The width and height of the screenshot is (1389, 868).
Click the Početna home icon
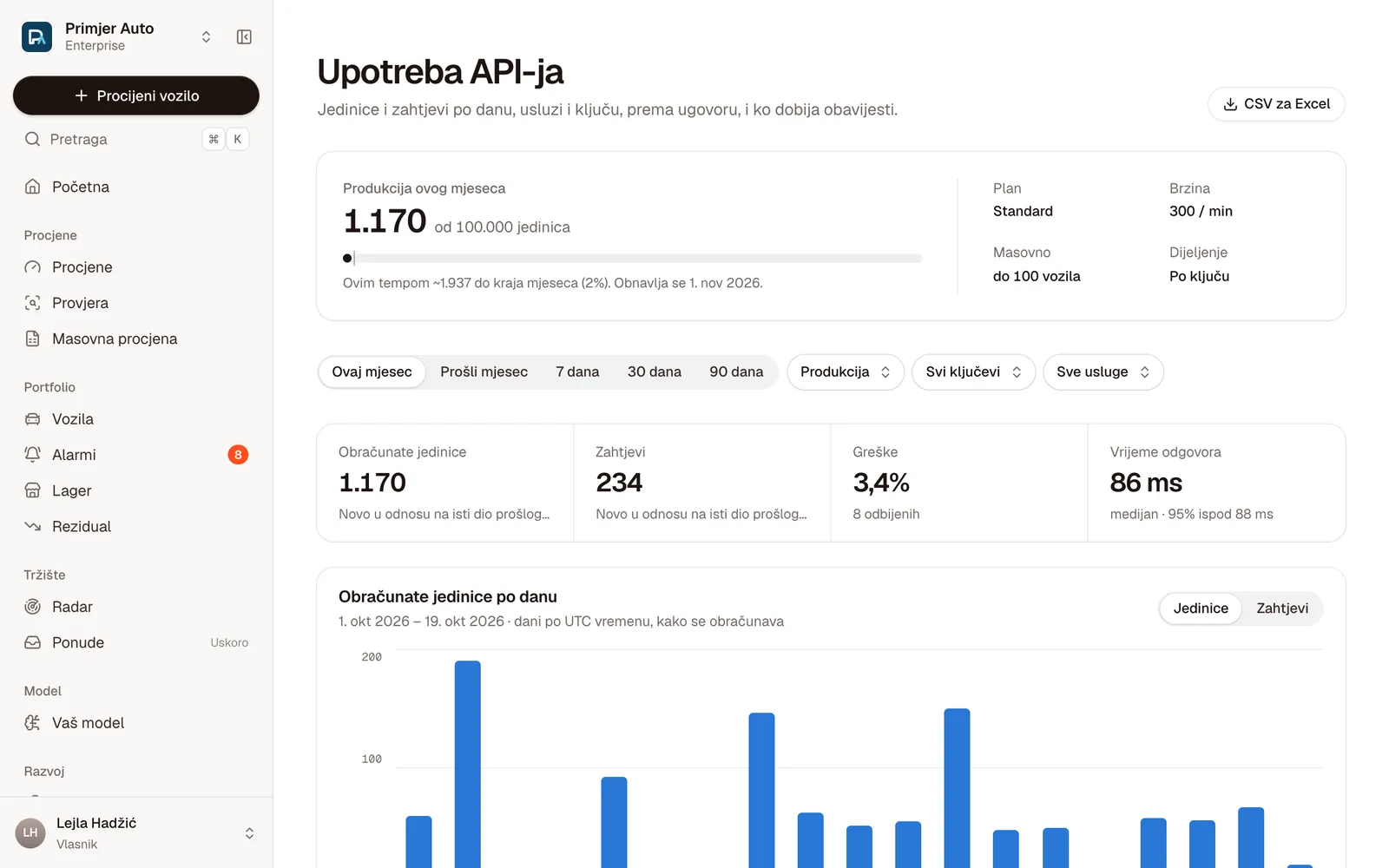(x=33, y=187)
